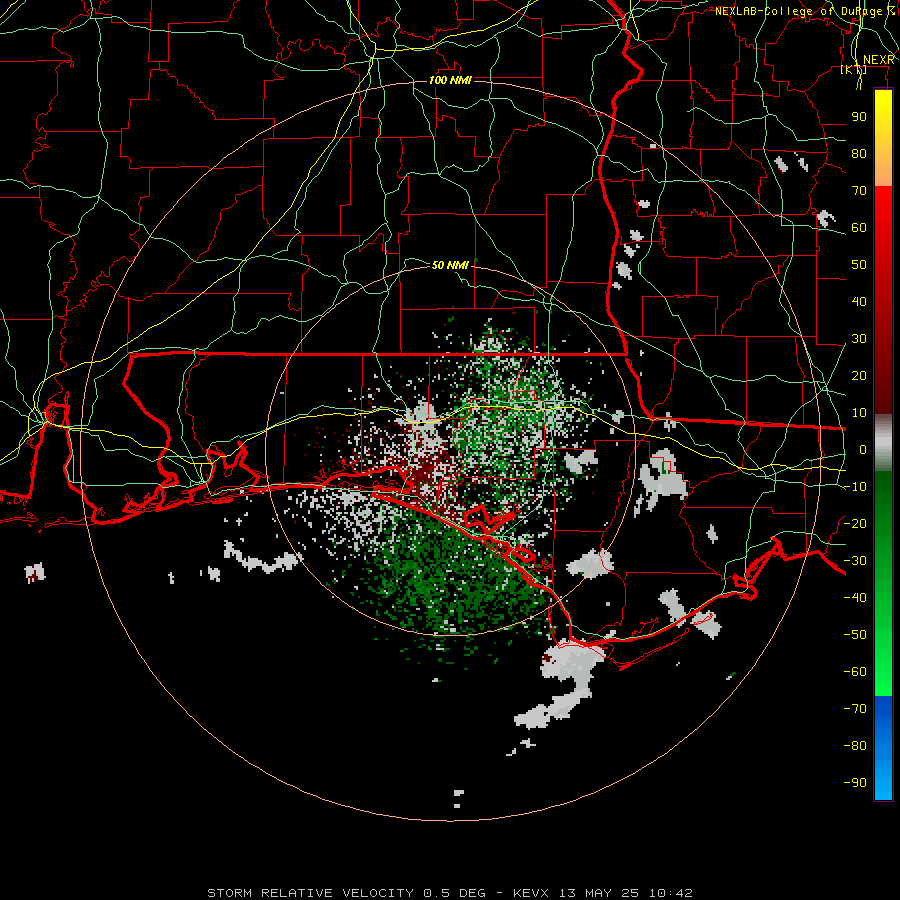Click the STORM RELATIVE VELOCITY product title

coord(311,893)
